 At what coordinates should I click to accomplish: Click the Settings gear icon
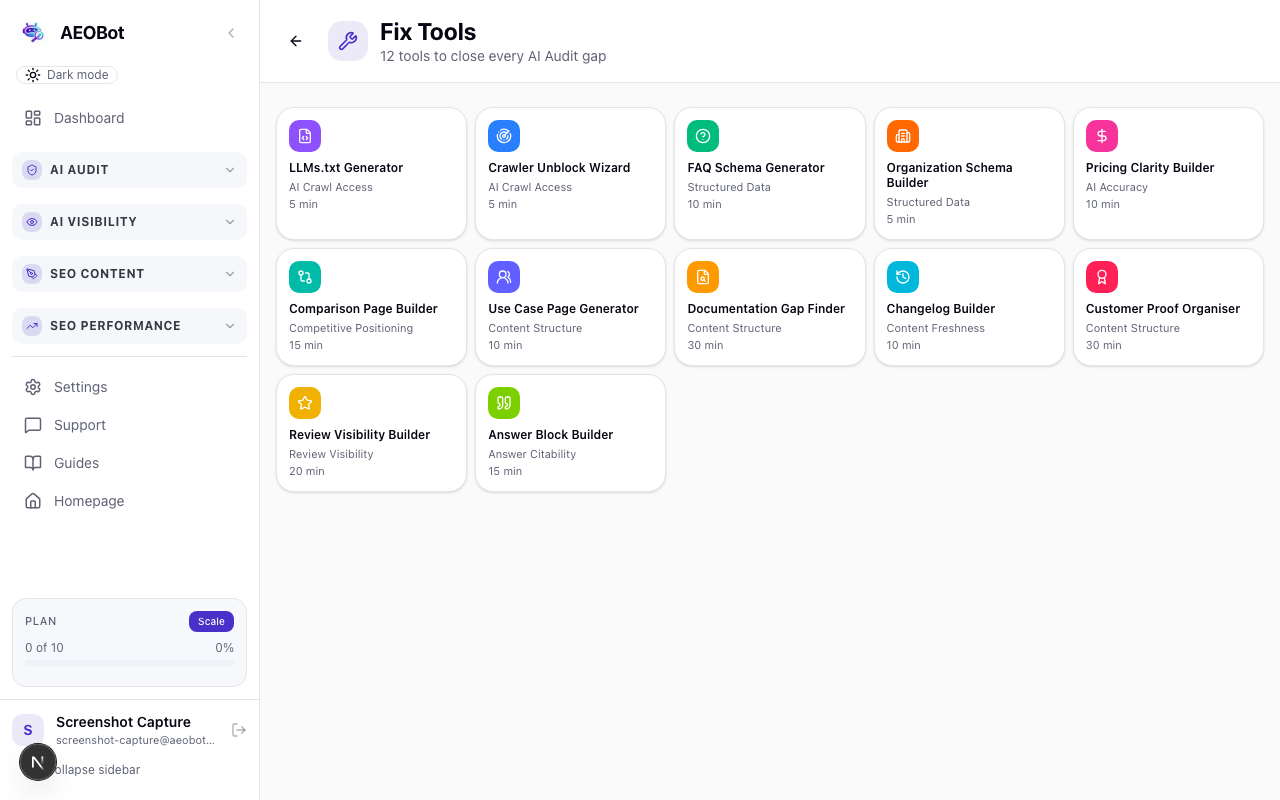[33, 387]
